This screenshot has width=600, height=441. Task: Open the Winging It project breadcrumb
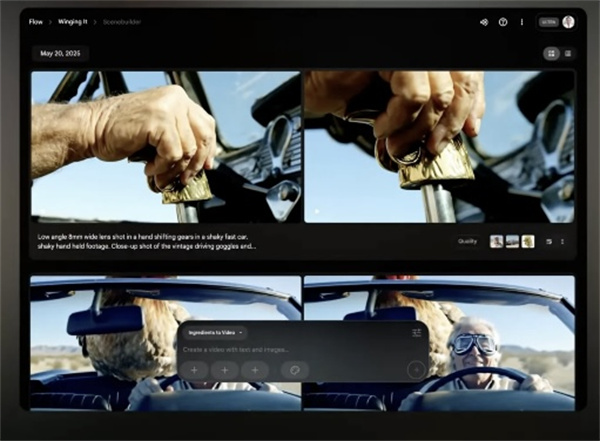tap(73, 22)
